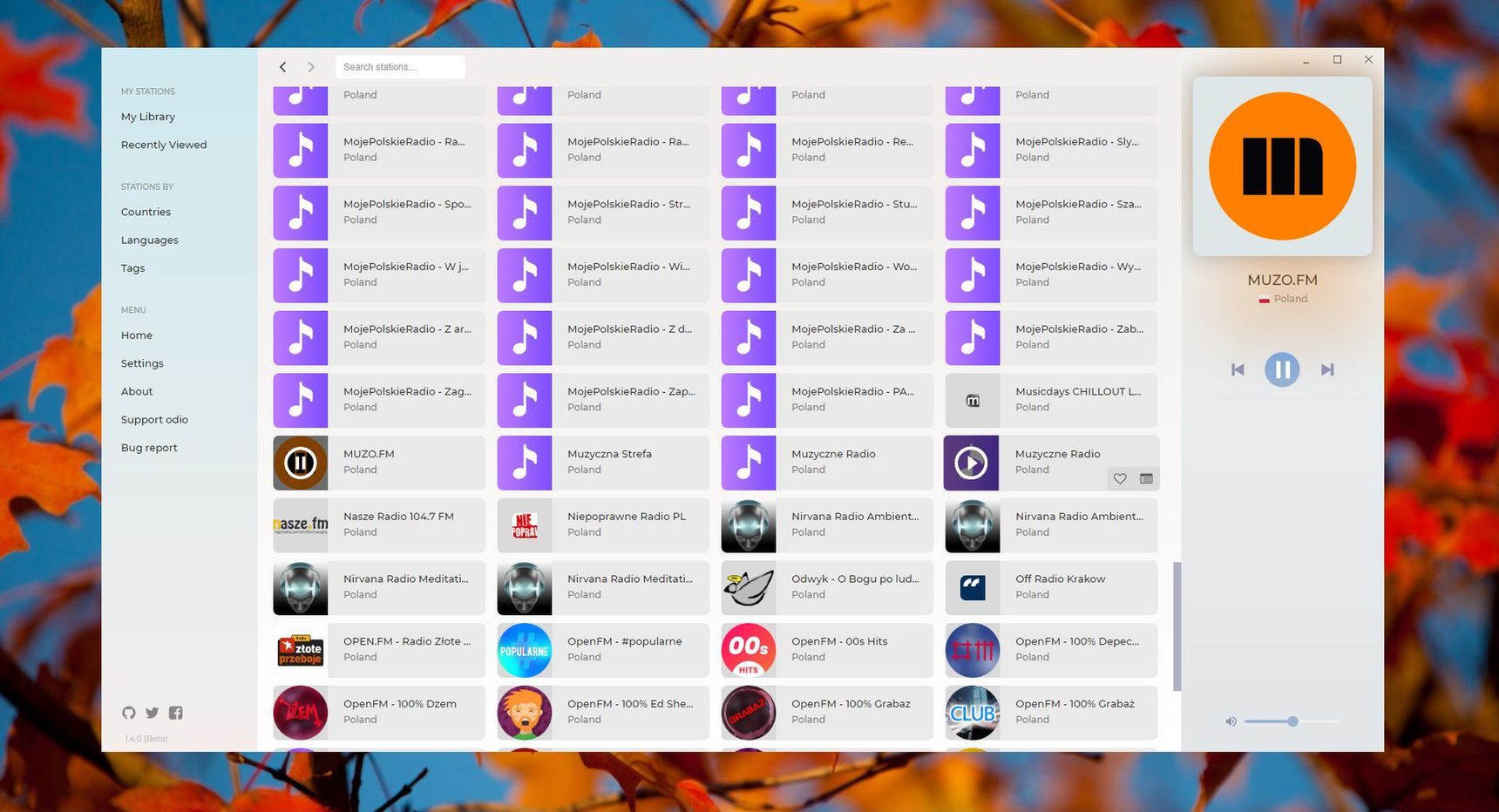This screenshot has height=812, width=1499.
Task: Click the OpenFM CLUB logo tile
Action: tap(973, 713)
